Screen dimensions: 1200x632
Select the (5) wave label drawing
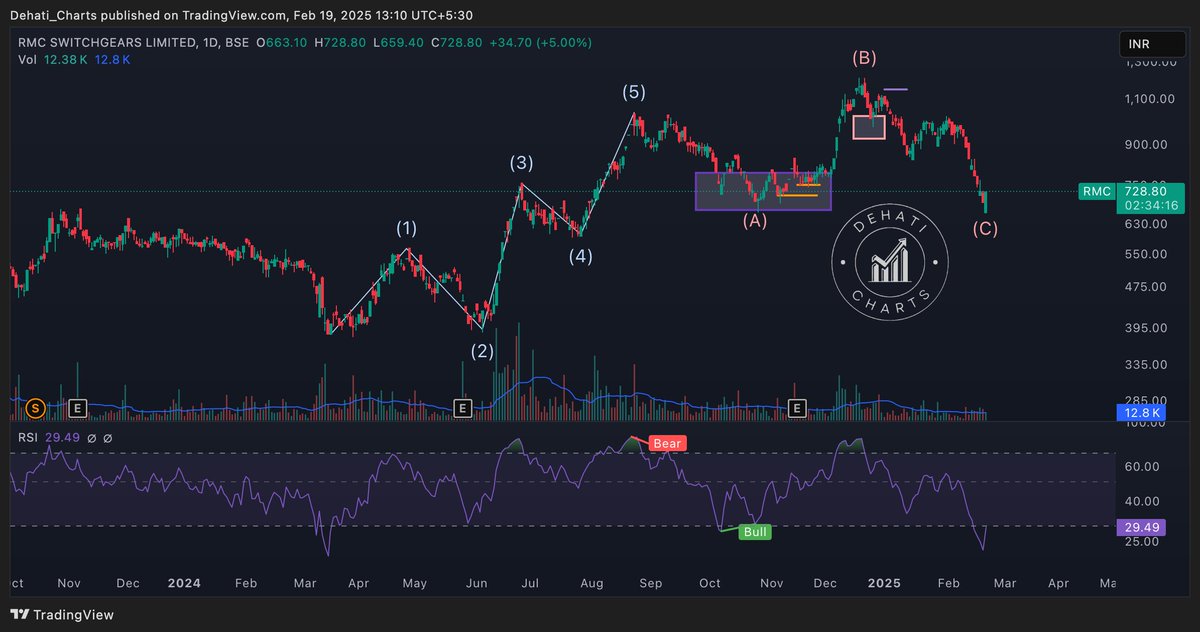coord(634,92)
